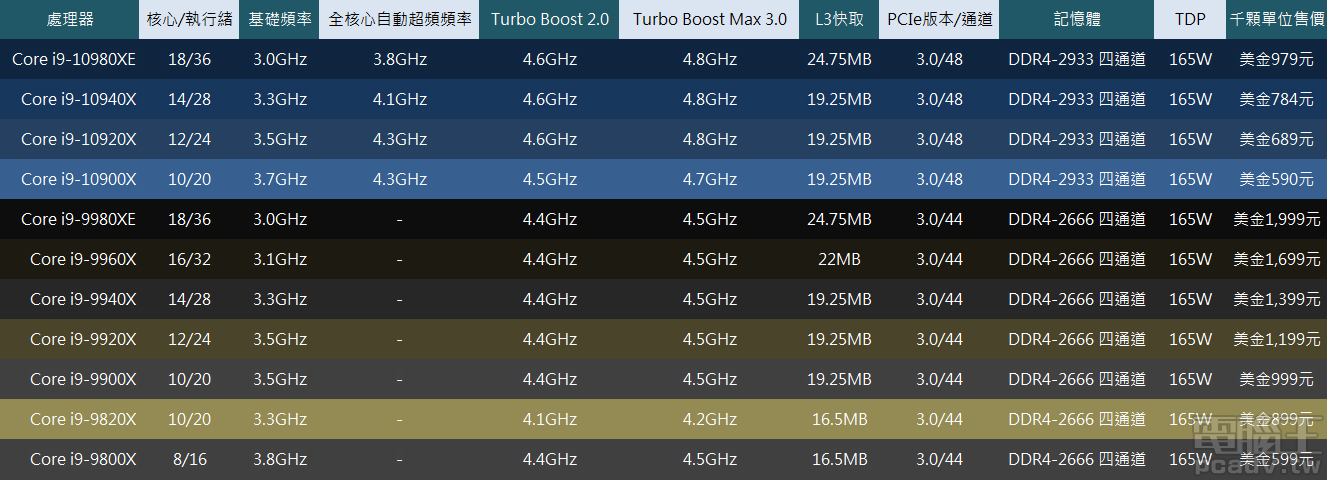Click the 24.75MB cache of Core i9-10980XE
Viewport: 1327px width, 480px height.
pos(839,59)
